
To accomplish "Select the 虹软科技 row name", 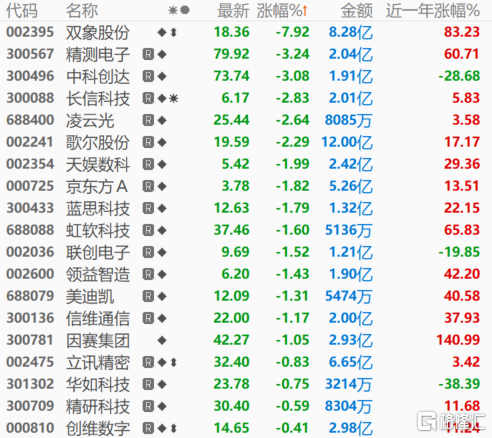I will click(98, 230).
